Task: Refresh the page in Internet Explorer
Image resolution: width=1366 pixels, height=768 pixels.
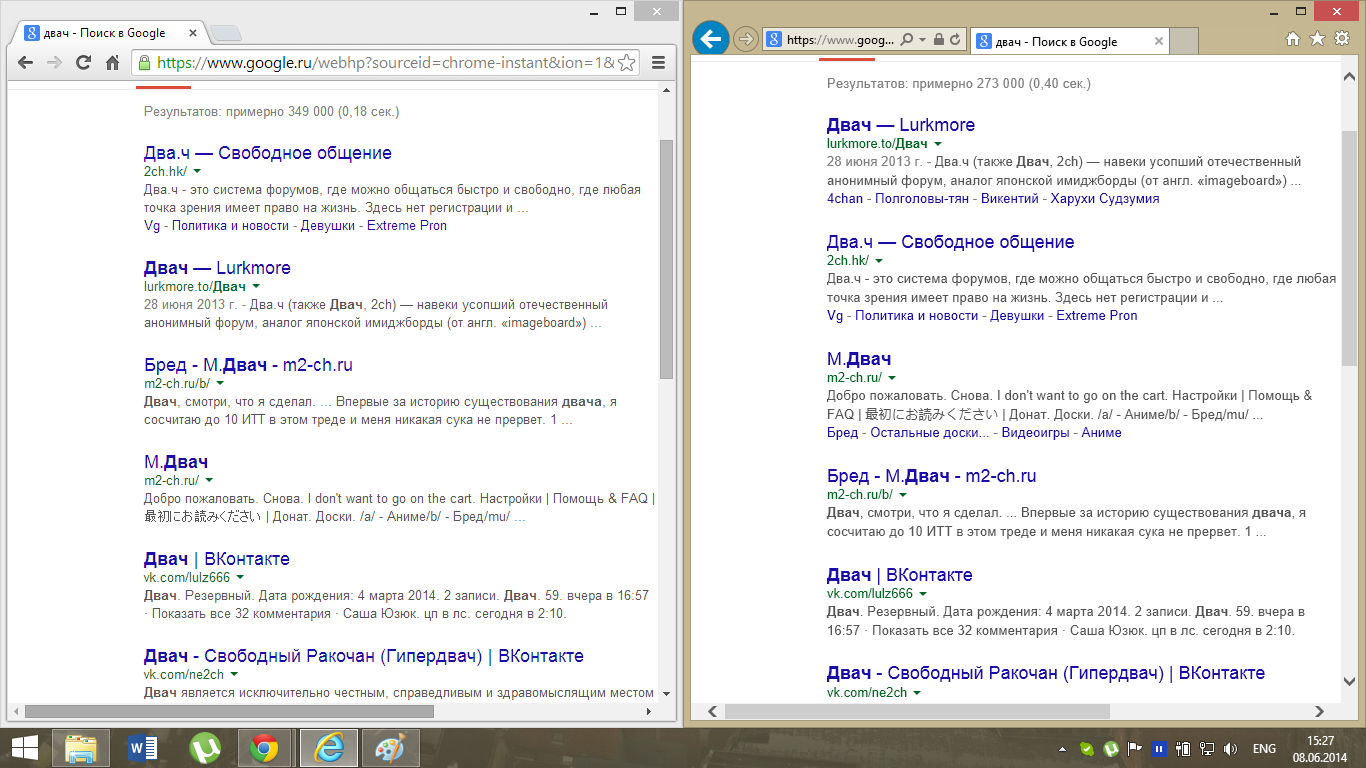Action: [955, 40]
